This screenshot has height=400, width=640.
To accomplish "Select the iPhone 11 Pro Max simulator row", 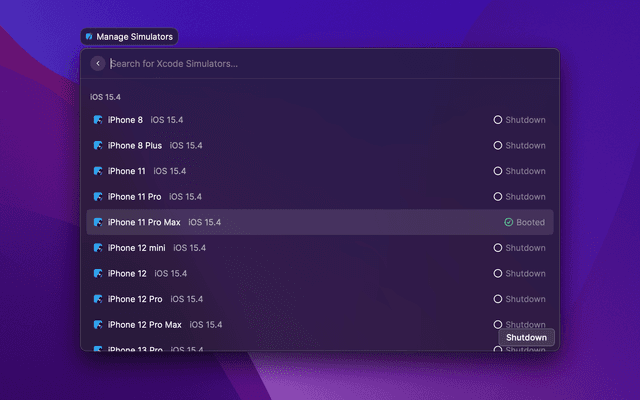I will pyautogui.click(x=320, y=222).
